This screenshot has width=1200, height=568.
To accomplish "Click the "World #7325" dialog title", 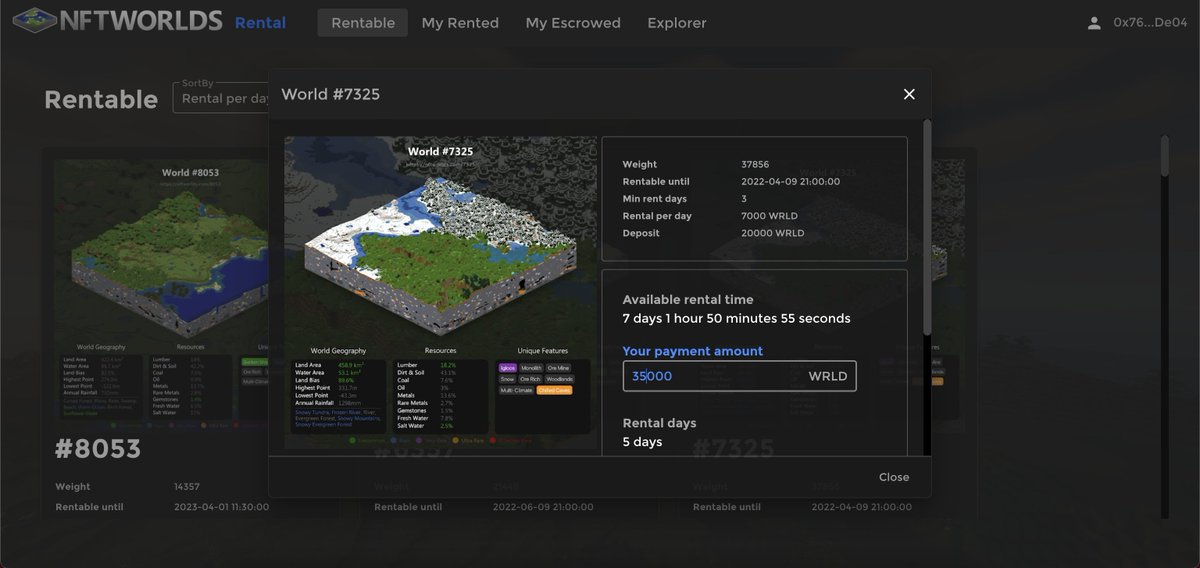I will [331, 94].
